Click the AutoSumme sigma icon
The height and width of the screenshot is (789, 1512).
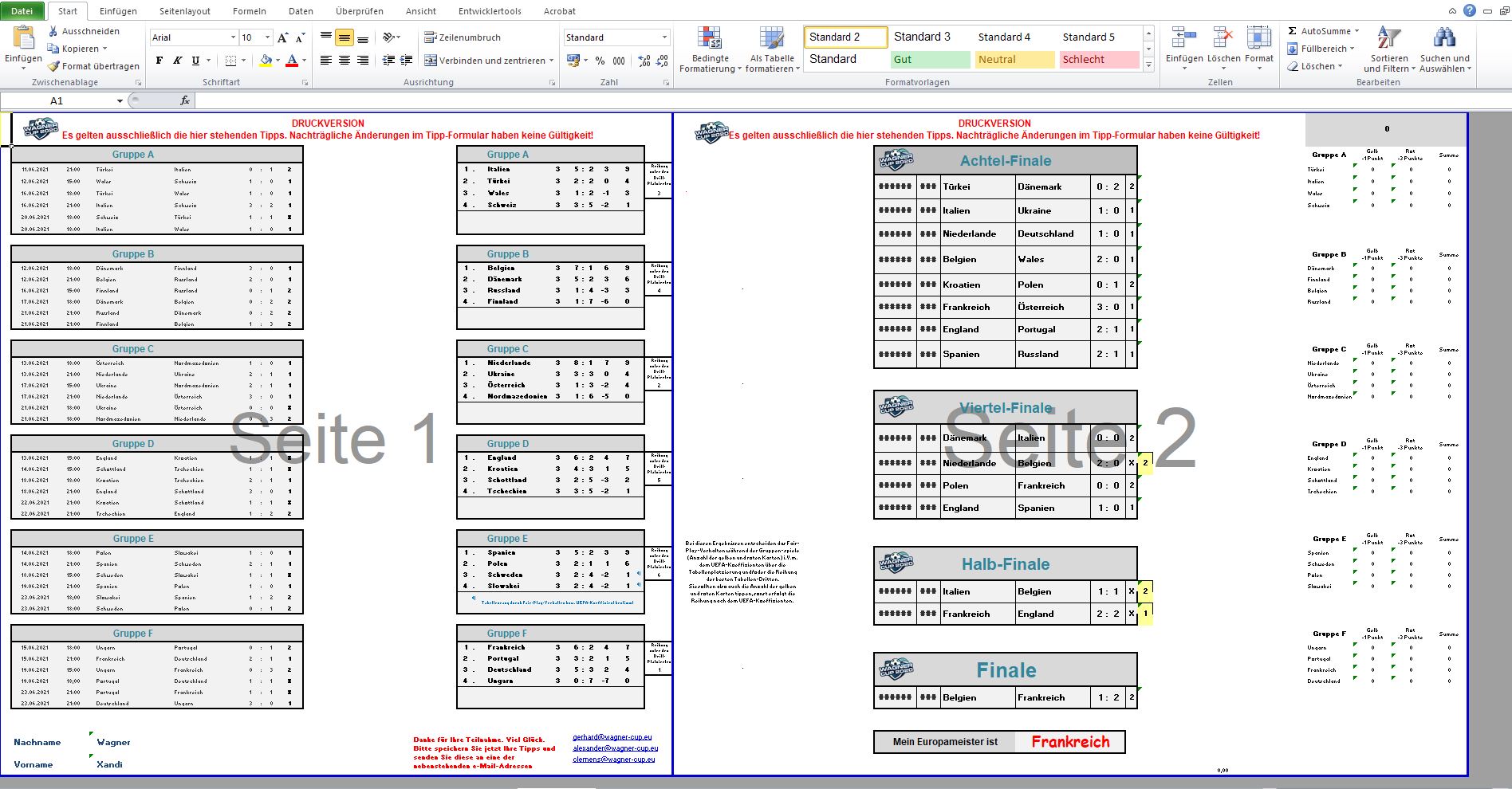pyautogui.click(x=1293, y=31)
